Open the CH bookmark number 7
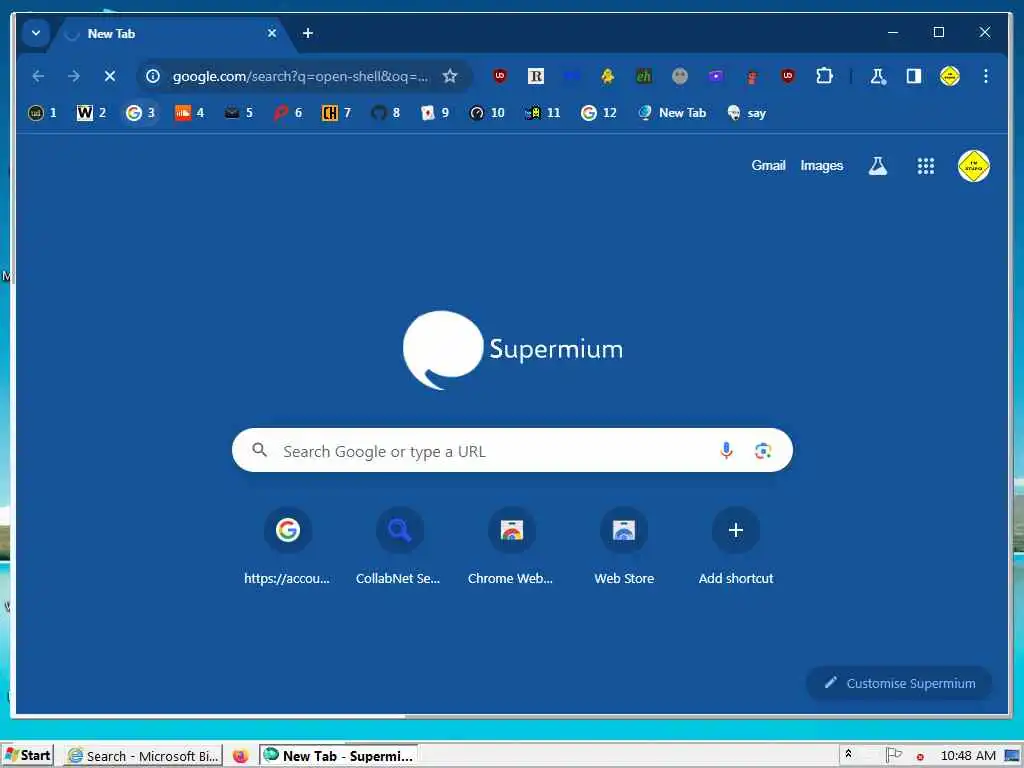The width and height of the screenshot is (1024, 768). pyautogui.click(x=336, y=113)
